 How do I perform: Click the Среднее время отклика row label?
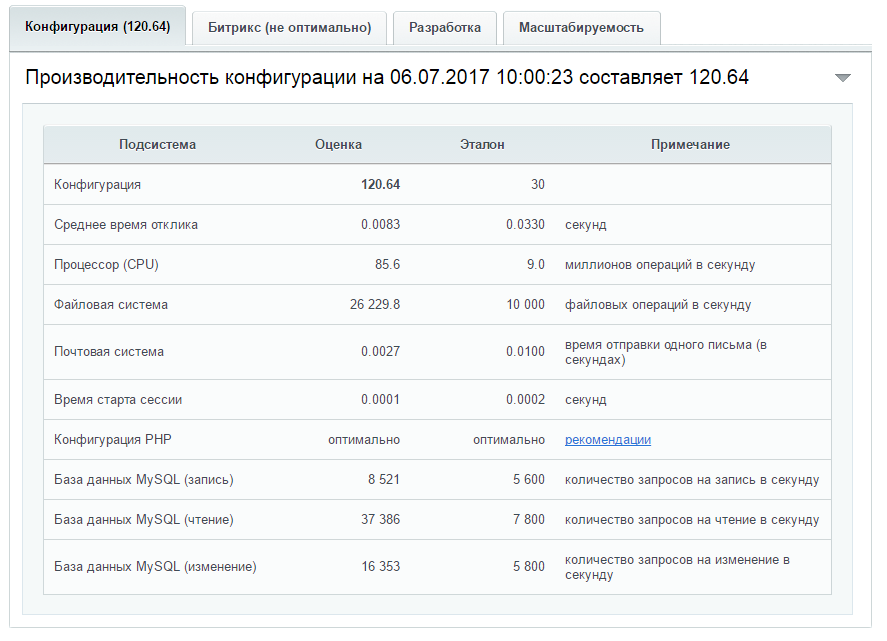[126, 225]
